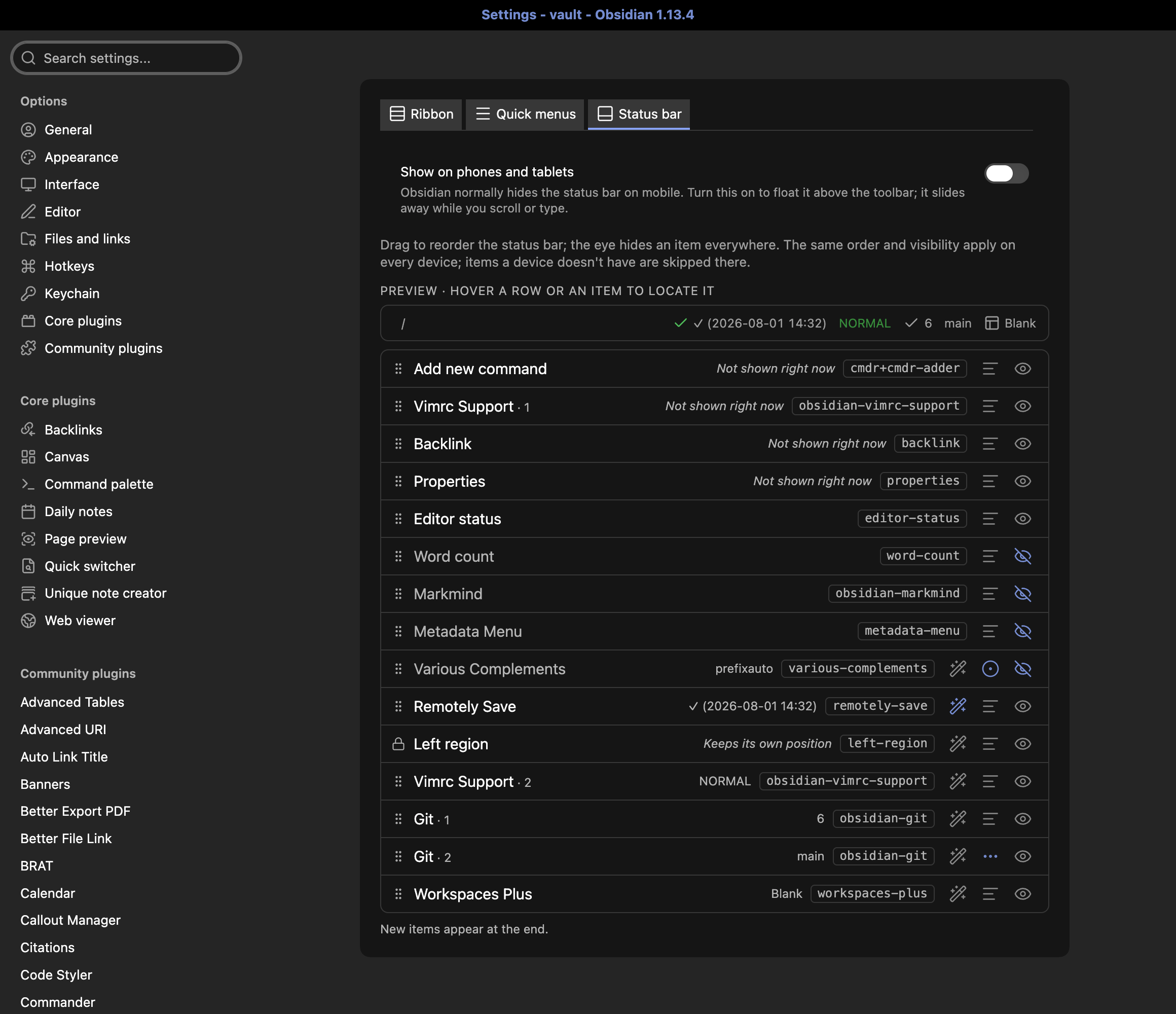
Task: Click drag handle of Add new command
Action: (x=398, y=369)
